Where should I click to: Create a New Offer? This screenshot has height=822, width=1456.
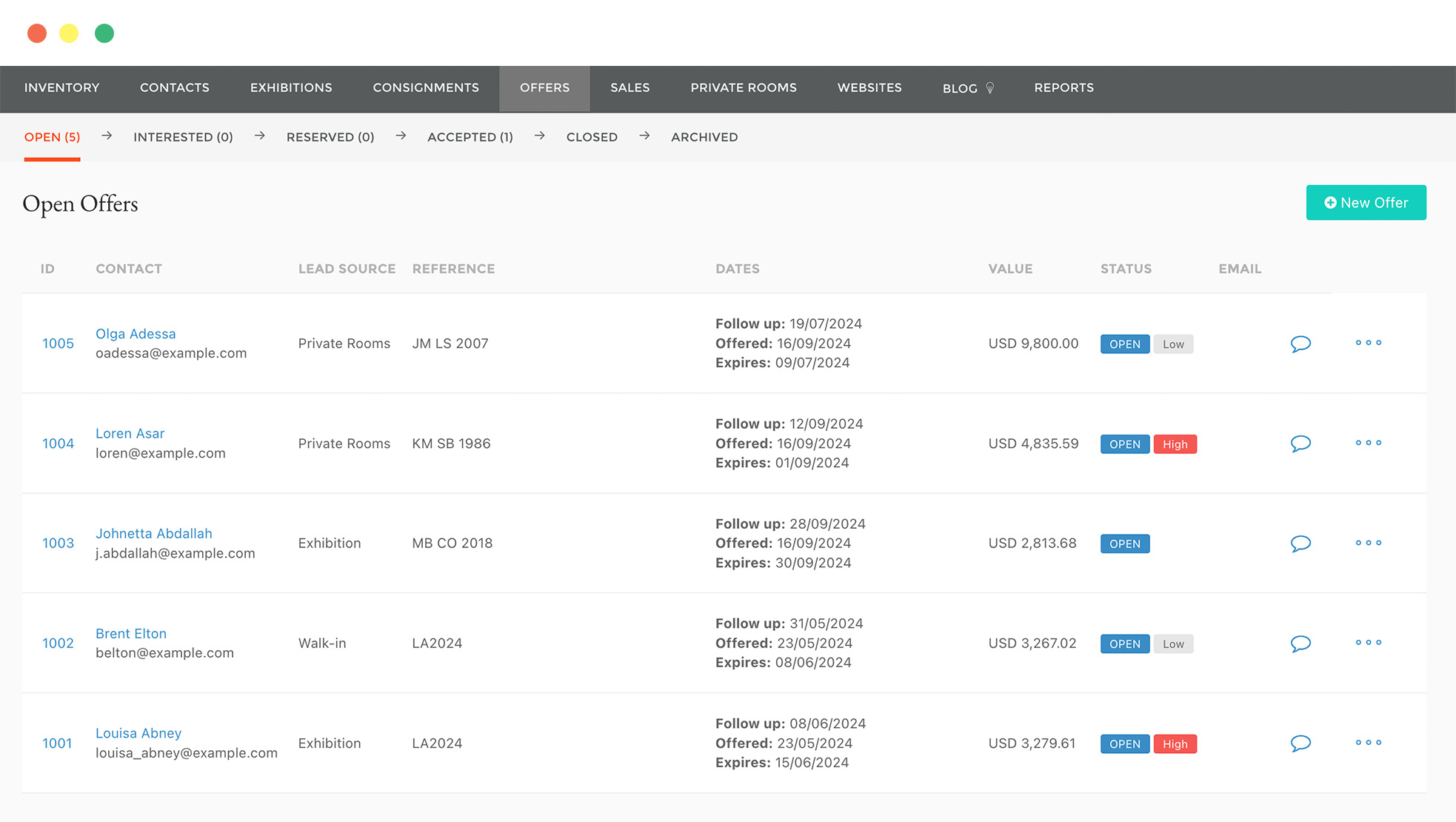point(1366,202)
